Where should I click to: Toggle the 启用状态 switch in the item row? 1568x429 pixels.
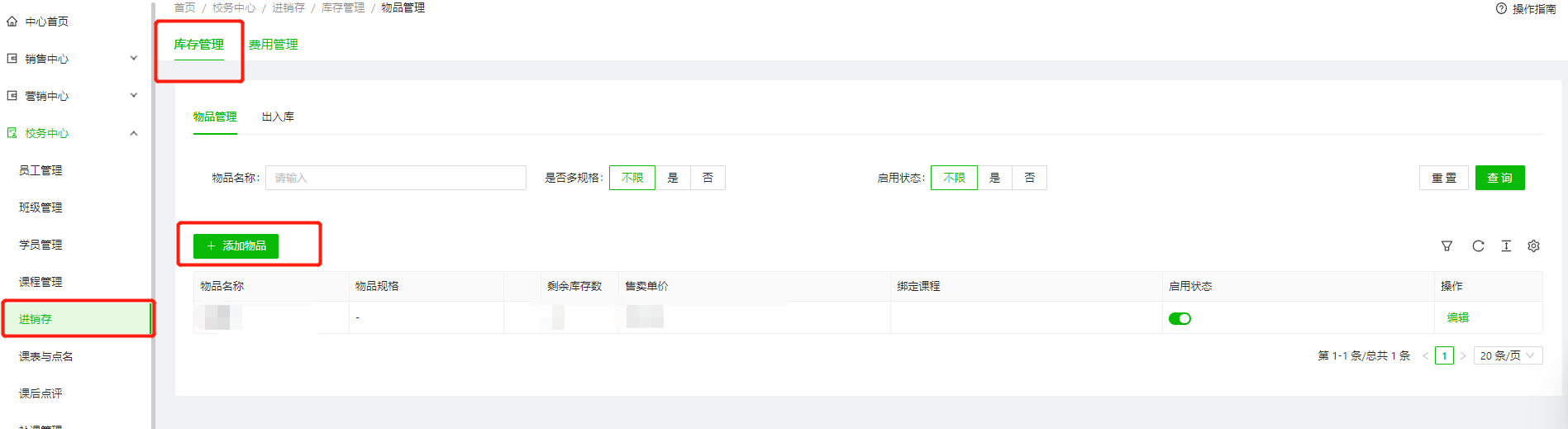[1180, 319]
